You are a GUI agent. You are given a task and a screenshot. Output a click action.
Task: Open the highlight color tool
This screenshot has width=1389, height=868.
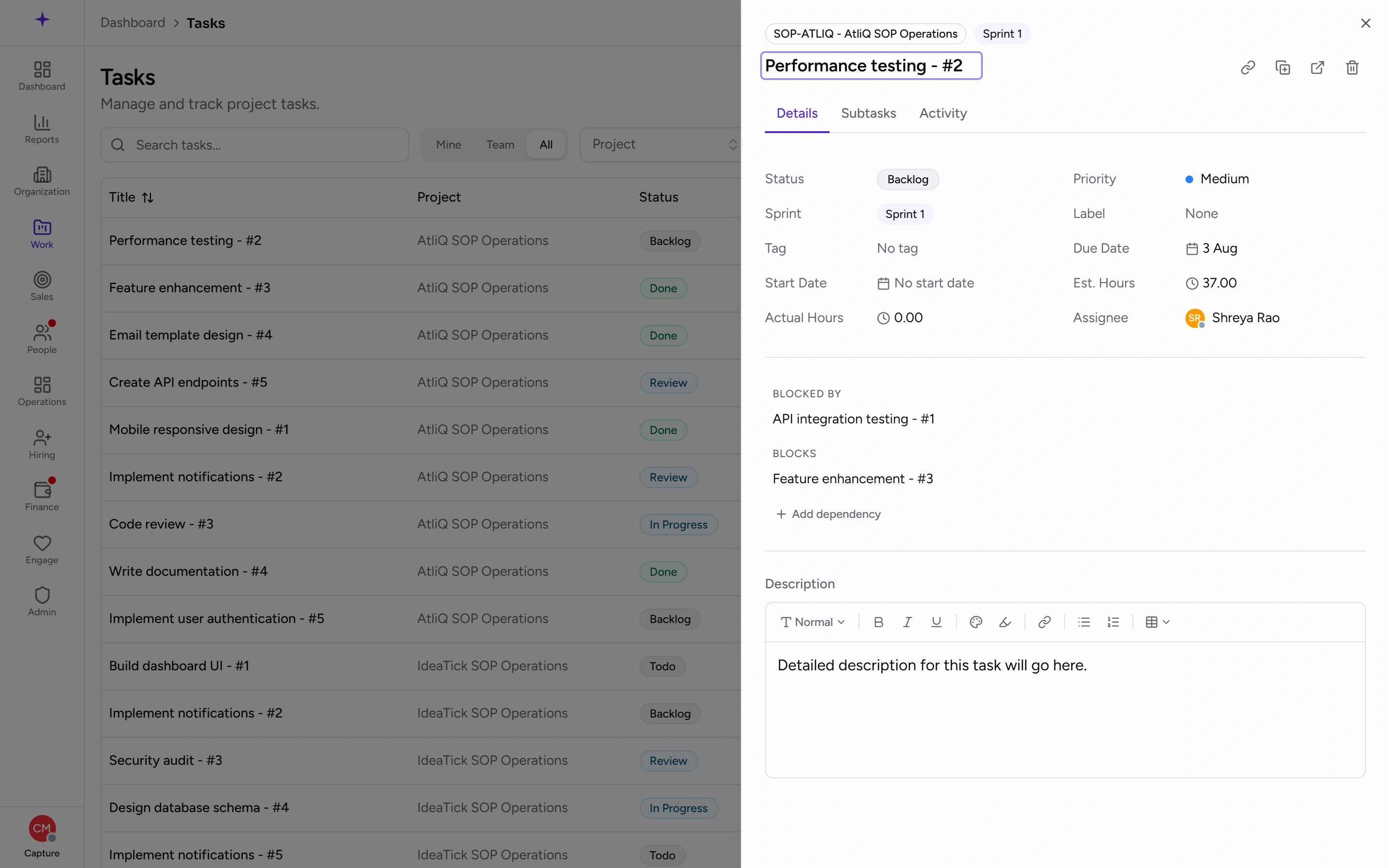point(1005,622)
